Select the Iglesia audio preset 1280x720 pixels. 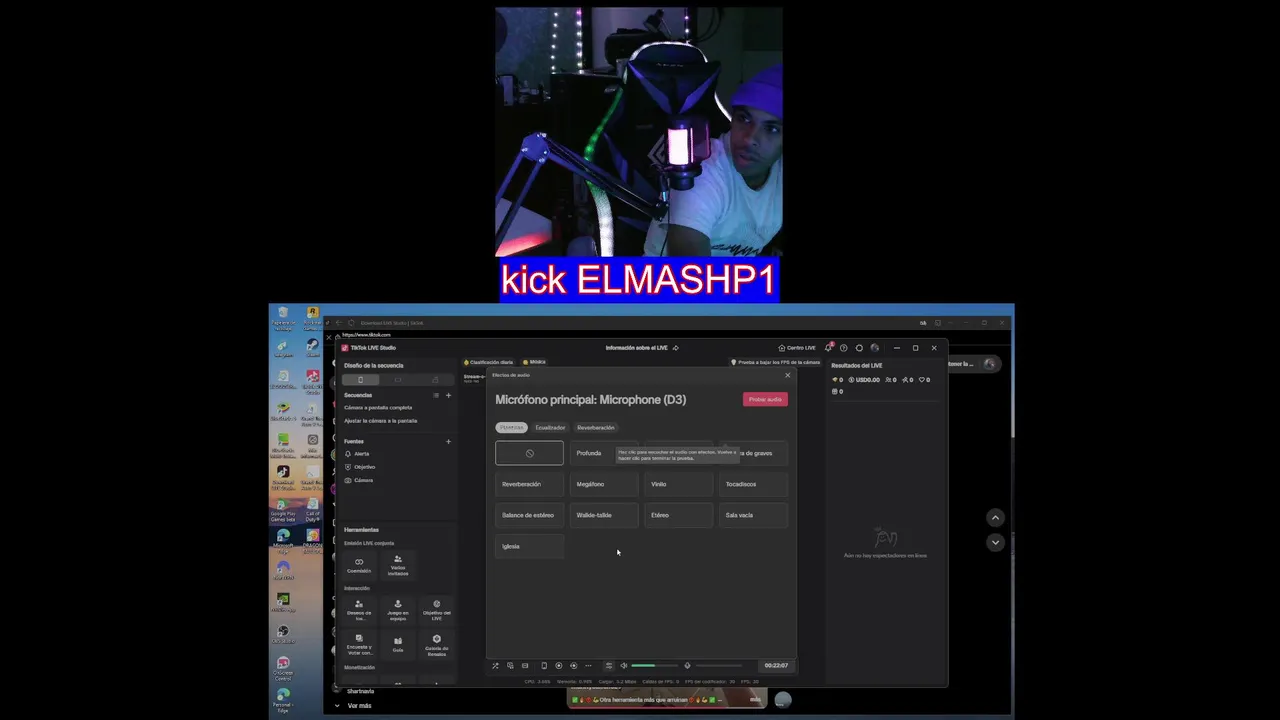point(529,546)
